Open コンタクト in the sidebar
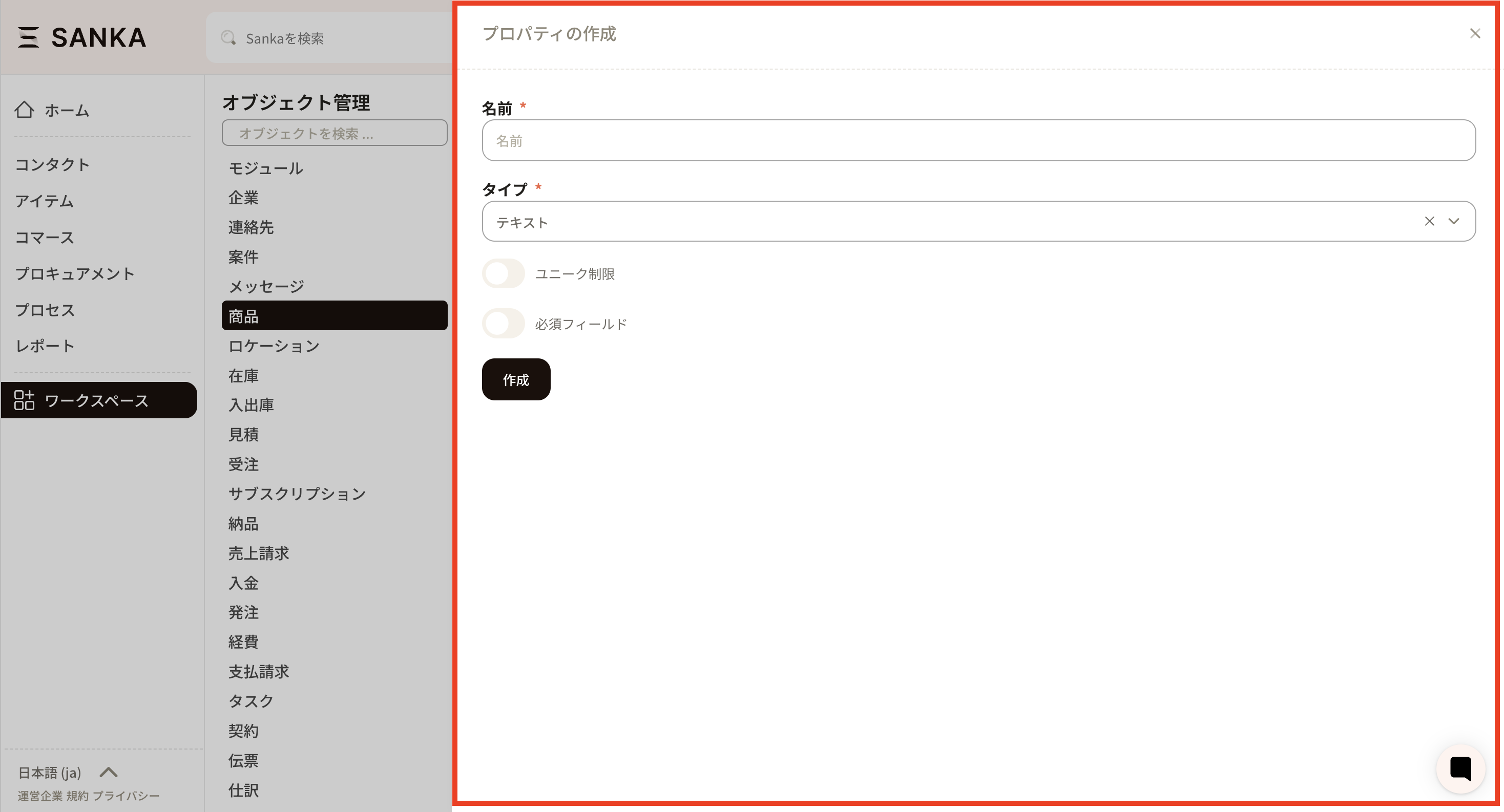1504x812 pixels. pos(53,164)
